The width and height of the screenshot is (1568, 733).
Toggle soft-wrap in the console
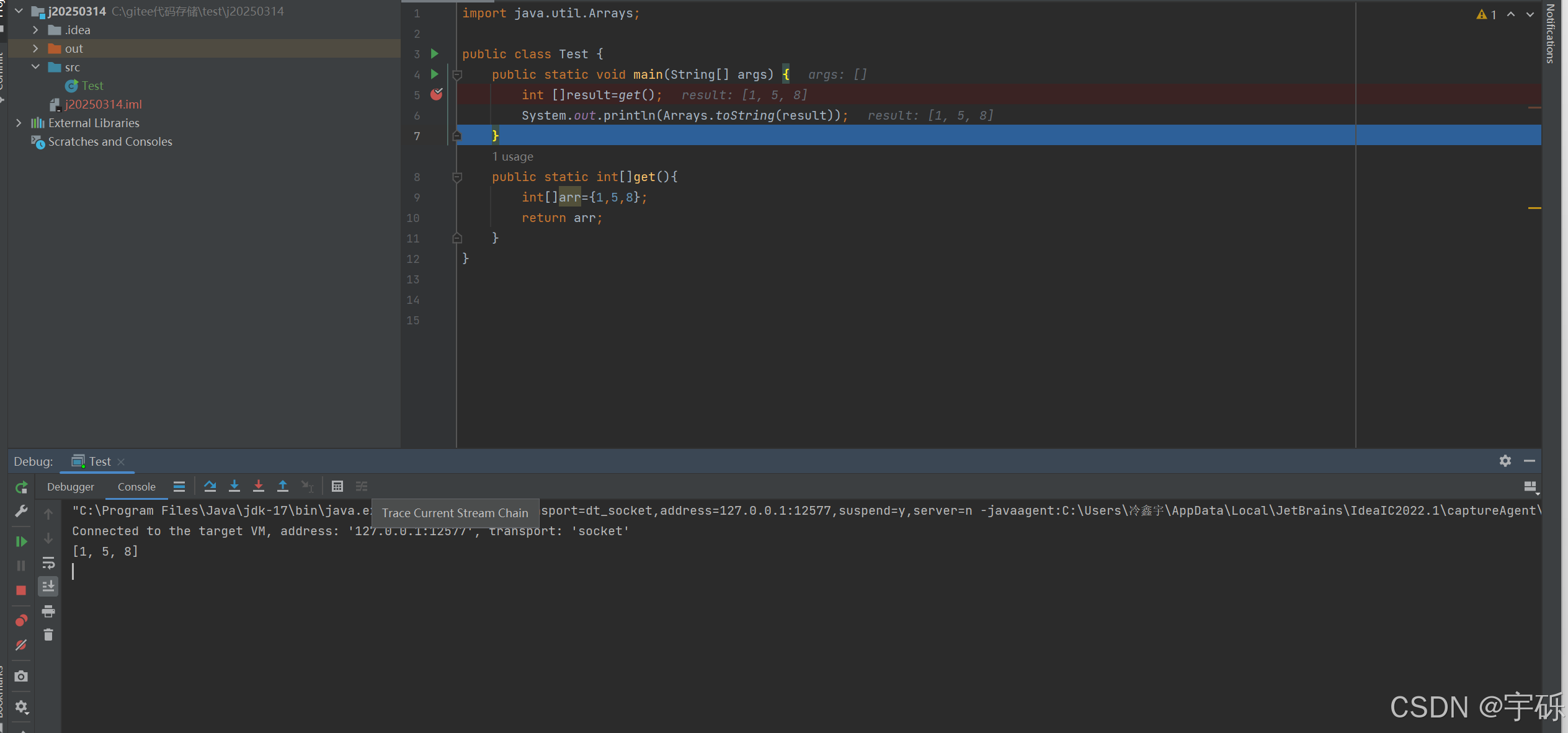click(48, 563)
